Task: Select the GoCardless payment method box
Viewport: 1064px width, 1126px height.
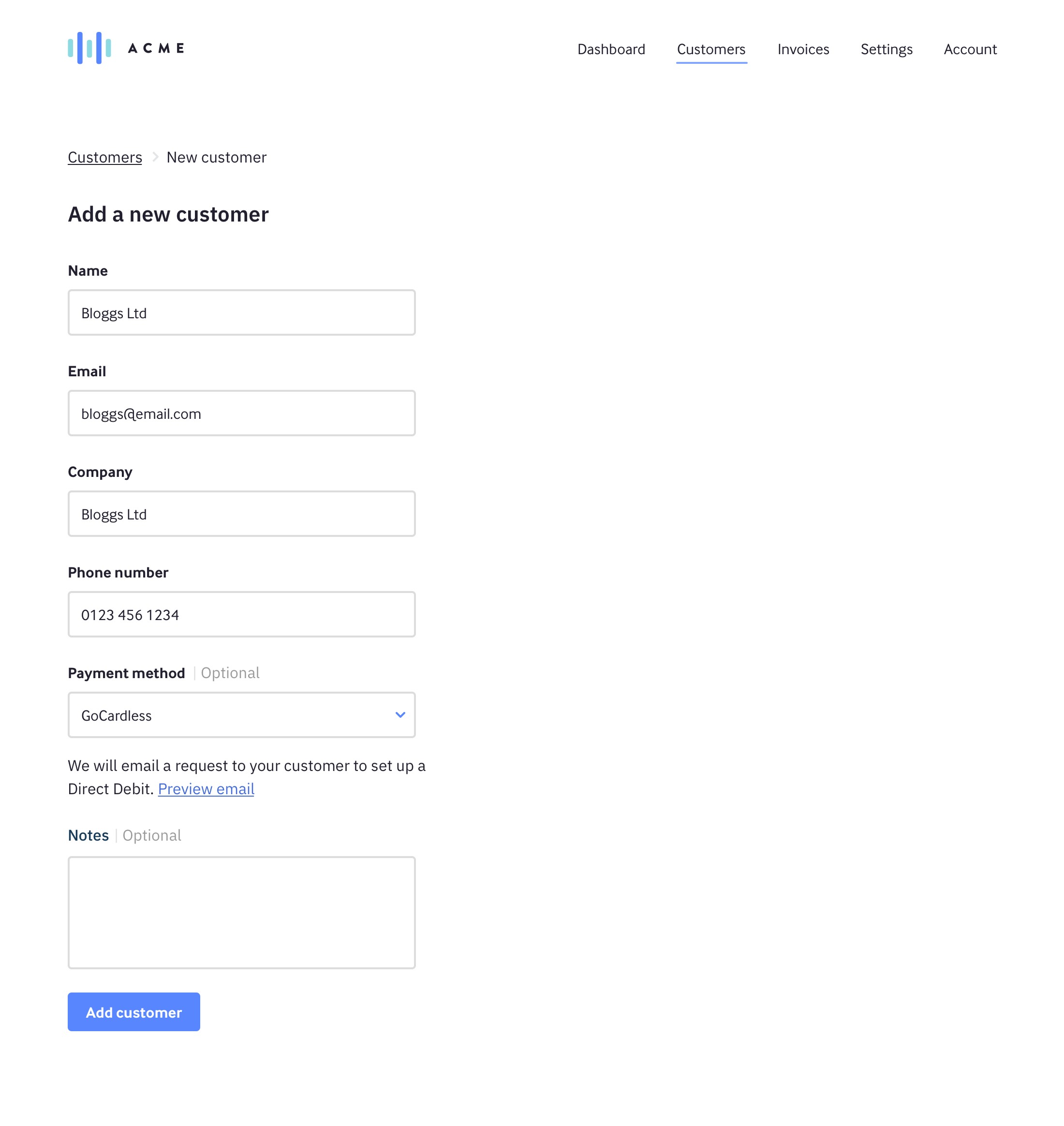Action: (x=242, y=715)
